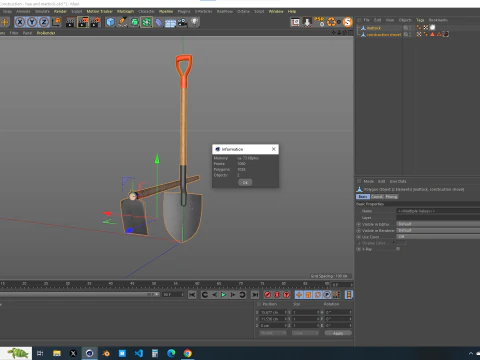
Task: Open Visible in Renderer dropdown
Action: (438, 230)
